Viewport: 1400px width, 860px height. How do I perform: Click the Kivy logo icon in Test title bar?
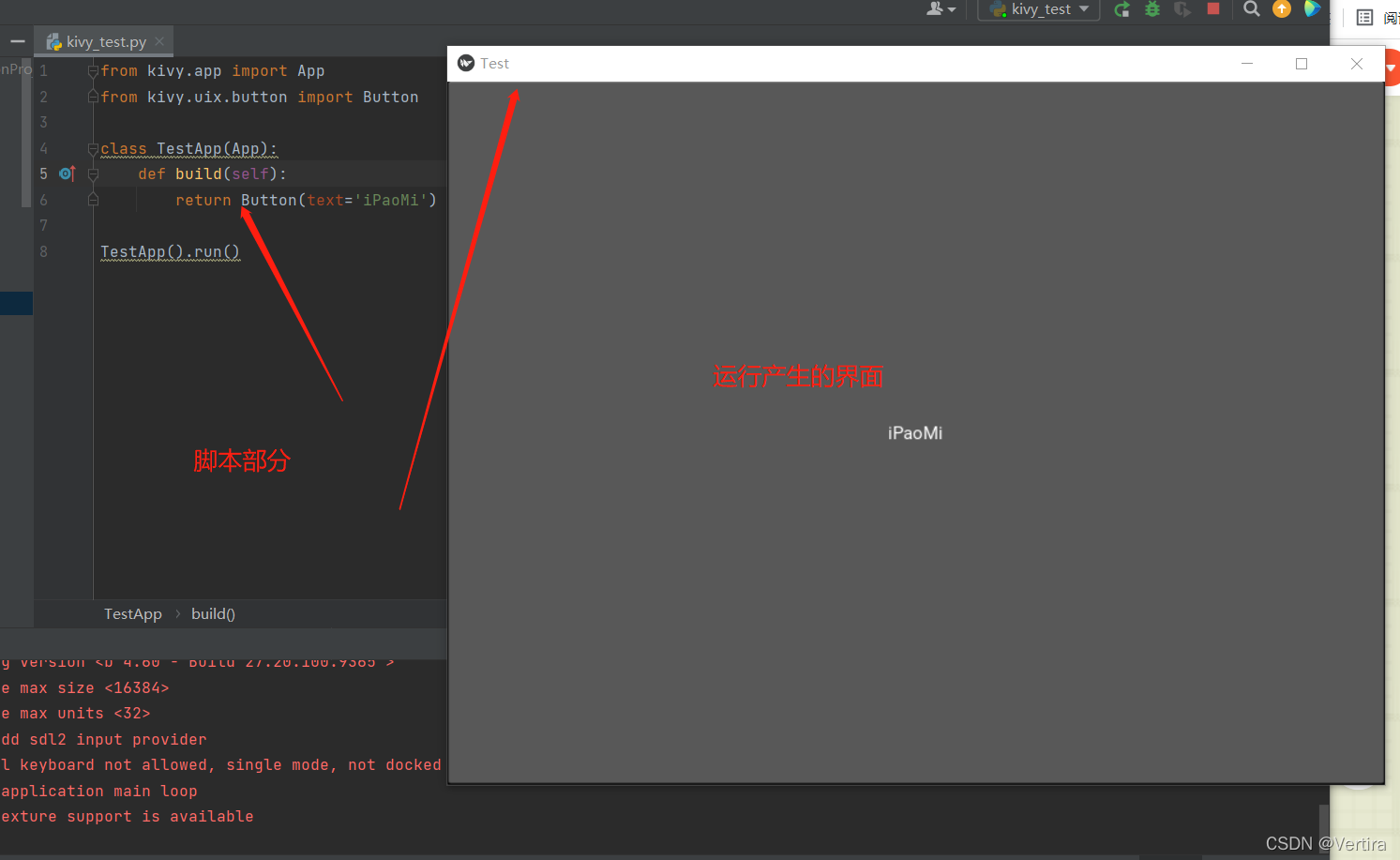[x=466, y=63]
